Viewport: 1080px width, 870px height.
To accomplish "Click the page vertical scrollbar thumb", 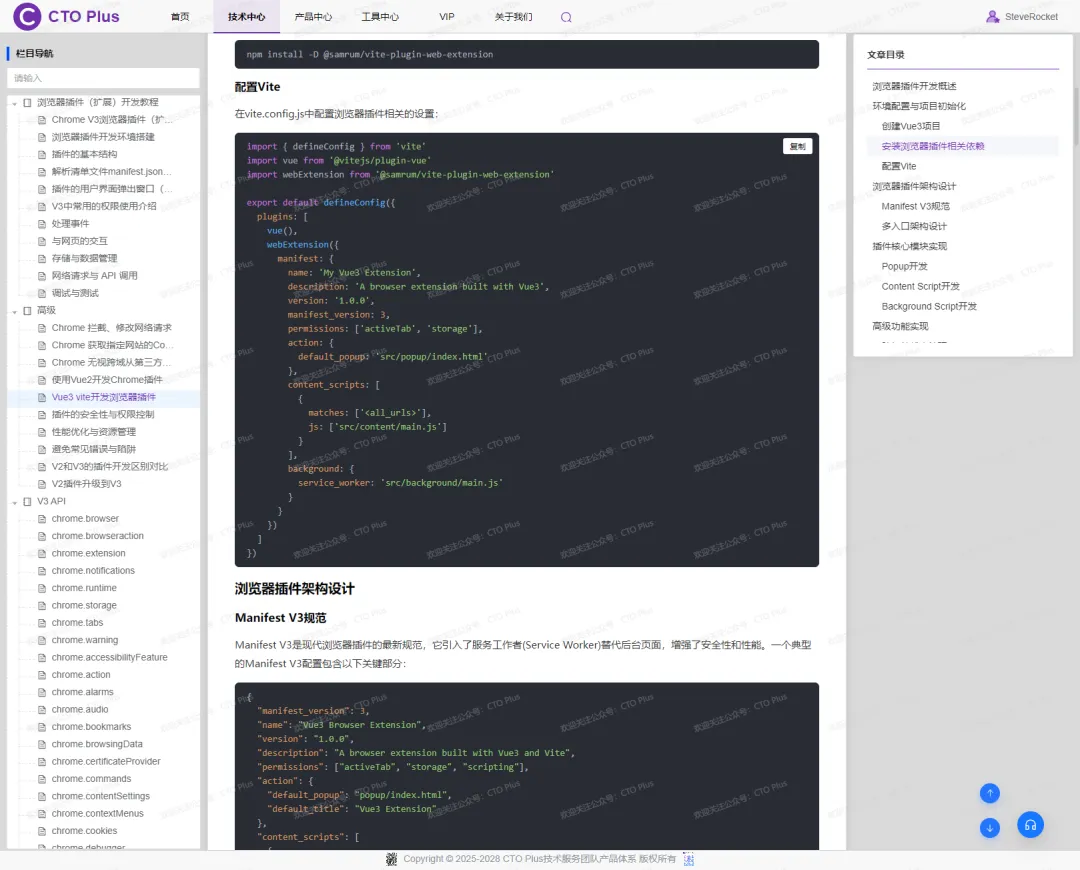I will 1076,117.
